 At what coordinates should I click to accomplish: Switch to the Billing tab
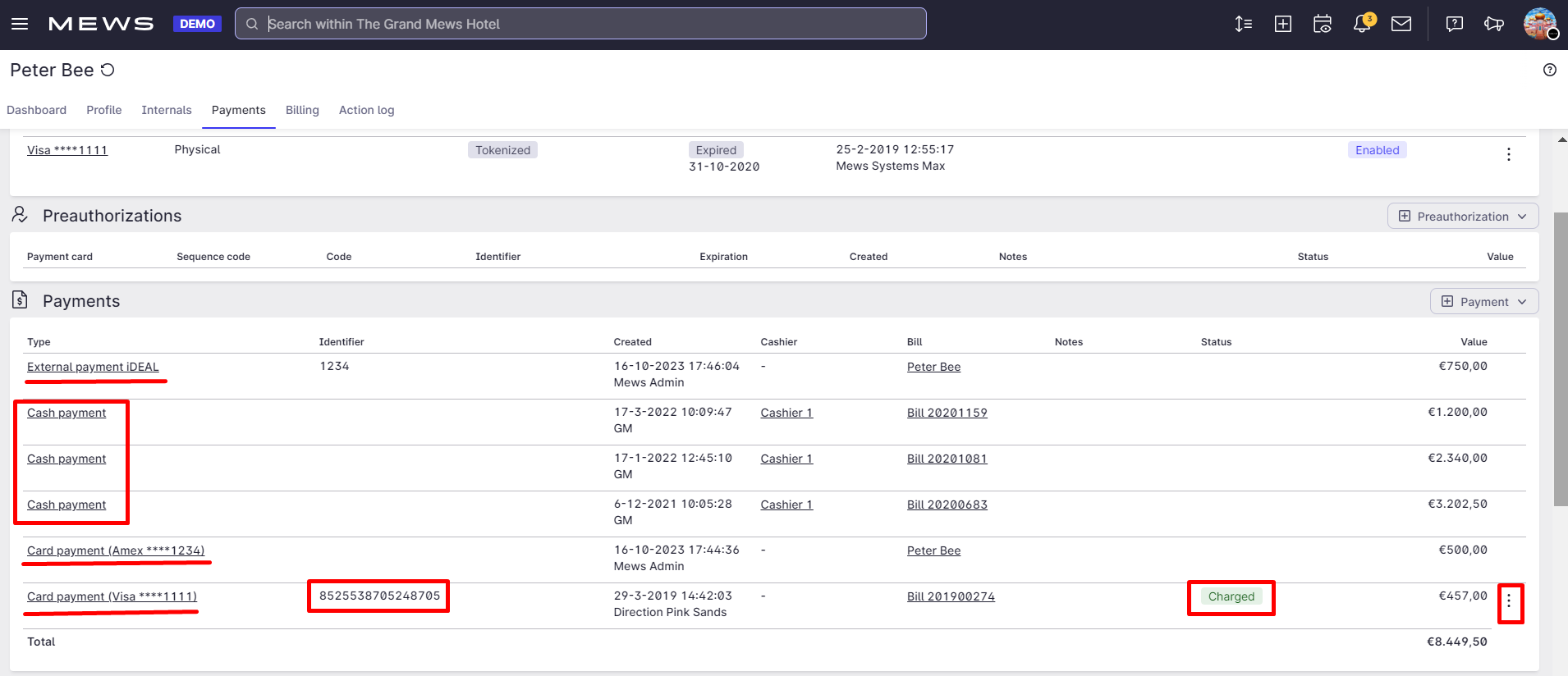[302, 110]
